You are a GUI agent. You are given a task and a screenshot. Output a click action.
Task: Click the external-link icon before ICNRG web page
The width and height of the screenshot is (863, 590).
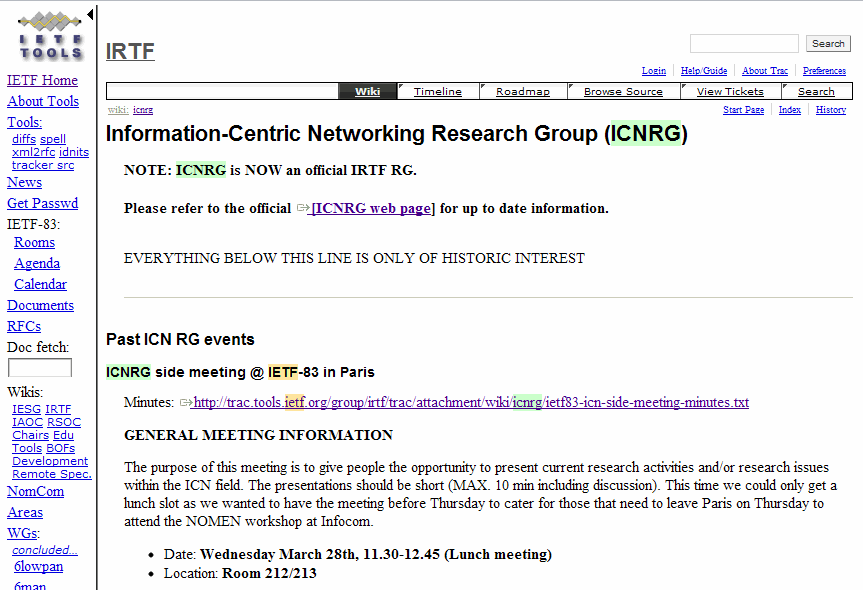pos(303,208)
